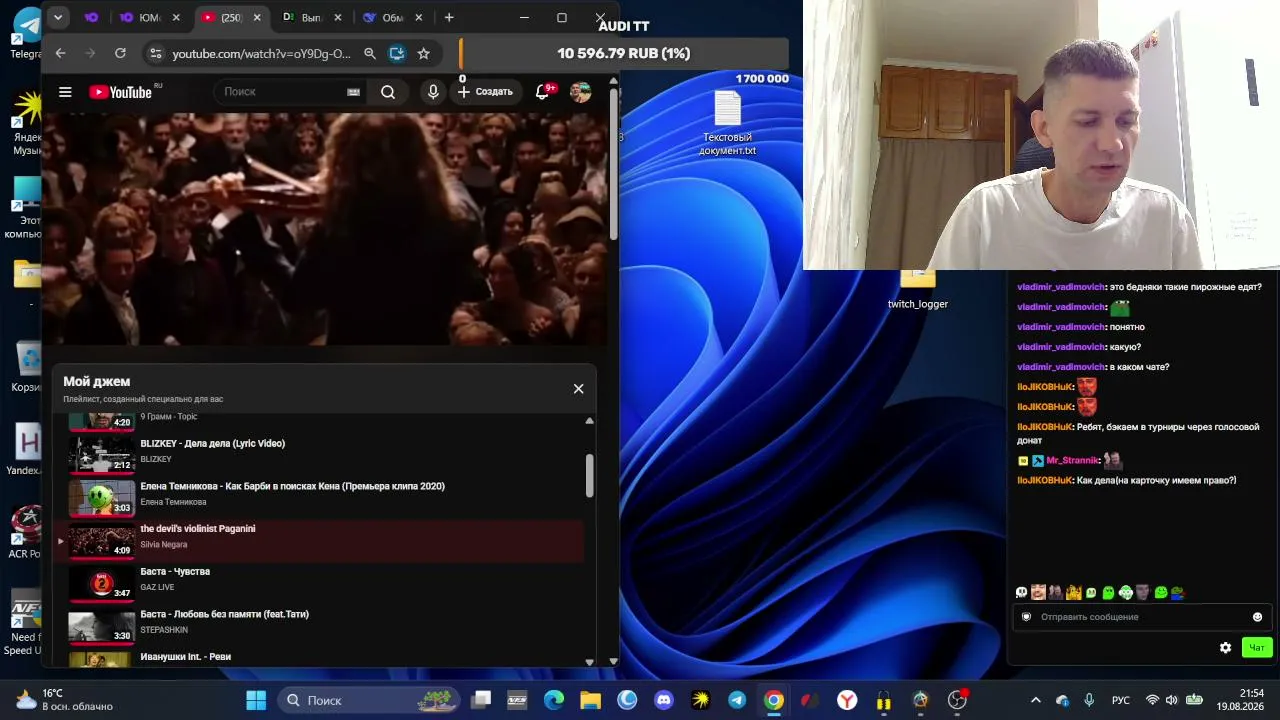Screen dimensions: 1280x720
Task: Click the Баста - Чувства video thumbnail
Action: (101, 583)
